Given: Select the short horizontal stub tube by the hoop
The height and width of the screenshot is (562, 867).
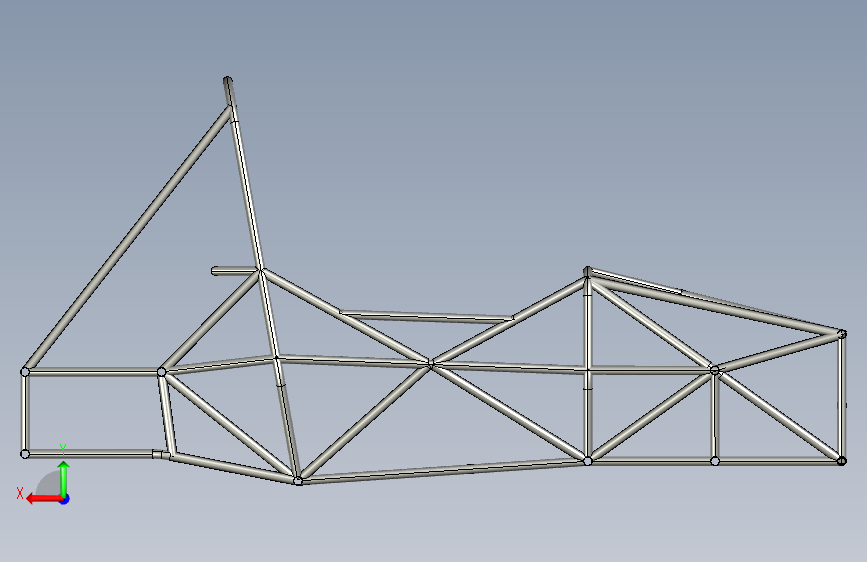Looking at the screenshot, I should click(234, 270).
